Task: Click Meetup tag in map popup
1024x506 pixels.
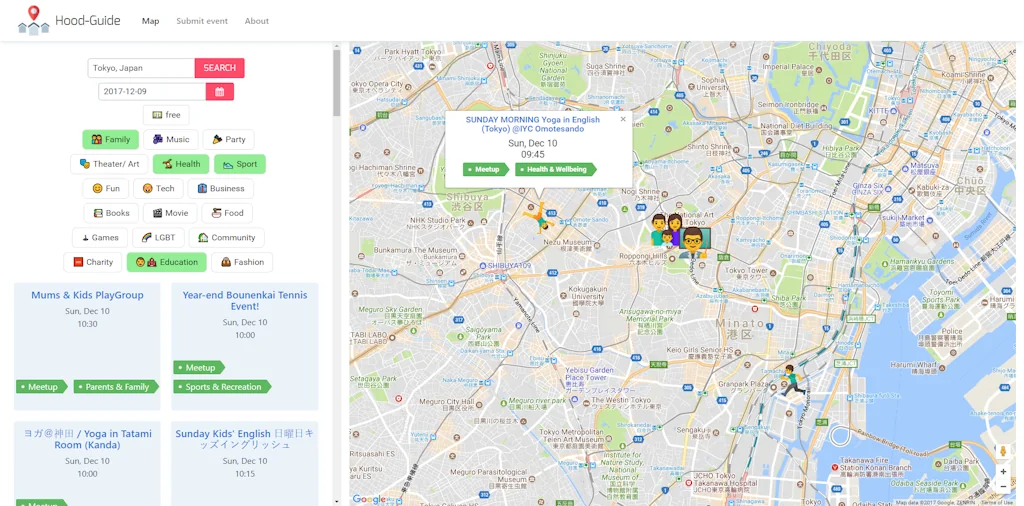Action: [x=486, y=169]
